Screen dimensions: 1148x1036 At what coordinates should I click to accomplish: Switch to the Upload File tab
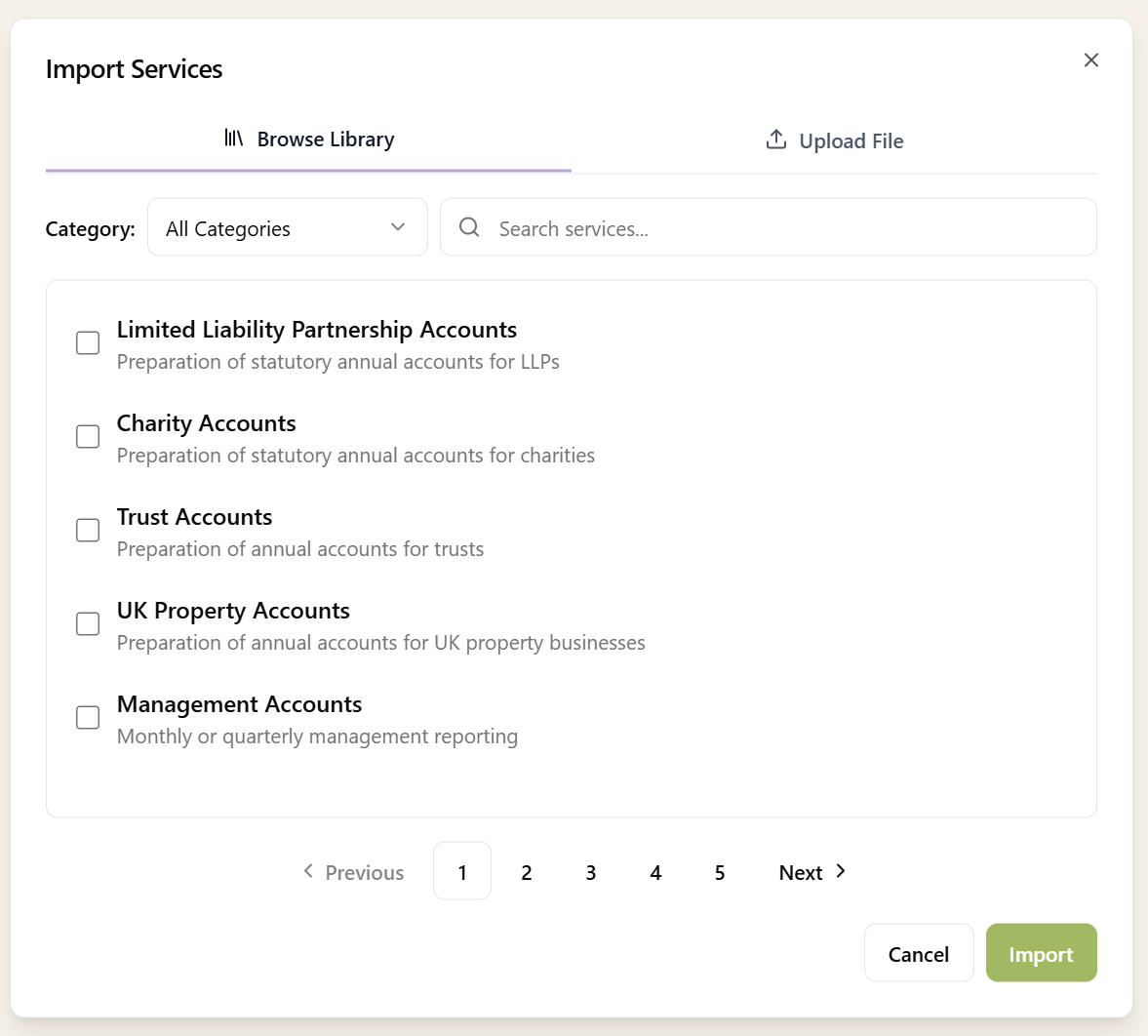coord(835,140)
